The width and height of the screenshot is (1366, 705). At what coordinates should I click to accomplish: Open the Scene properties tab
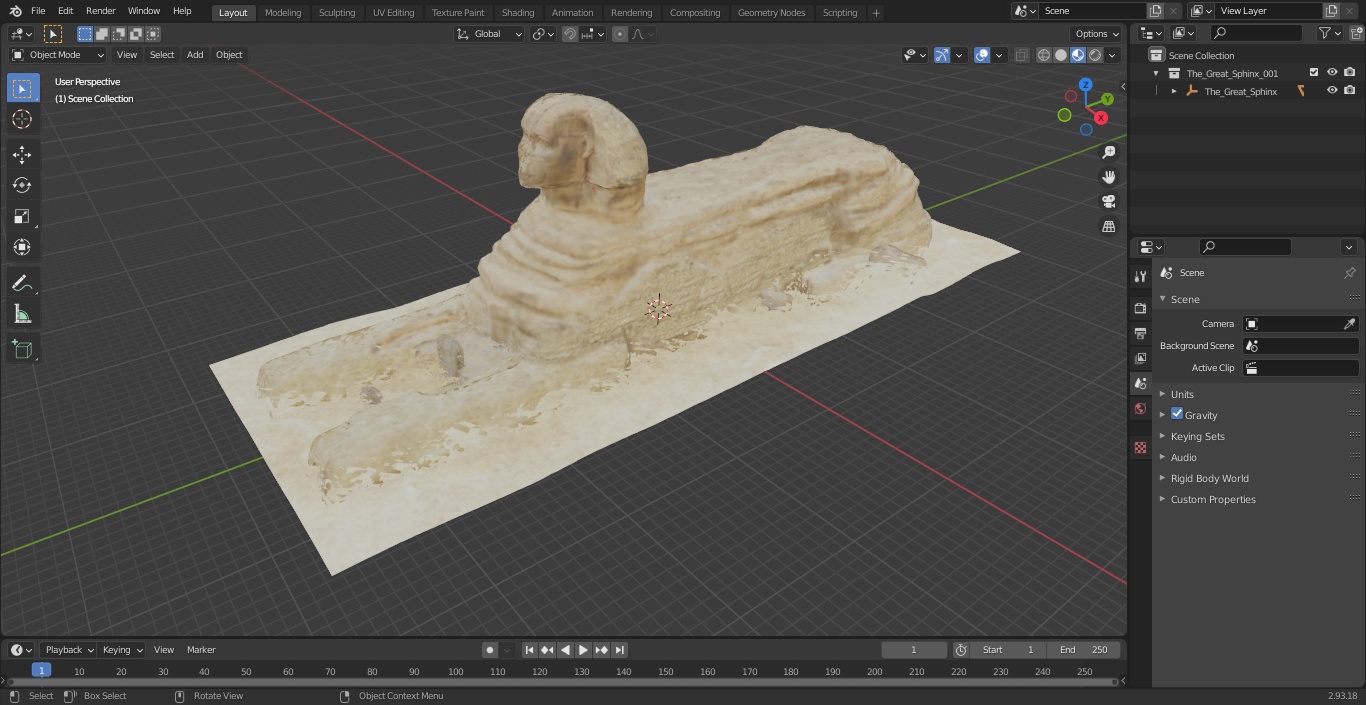point(1140,383)
